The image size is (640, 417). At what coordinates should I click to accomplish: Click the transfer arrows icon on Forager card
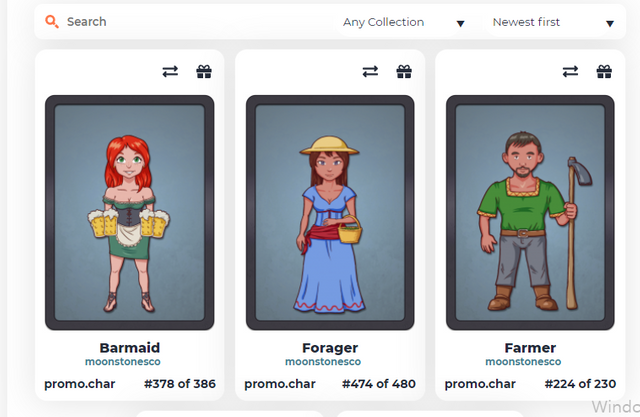pyautogui.click(x=370, y=72)
